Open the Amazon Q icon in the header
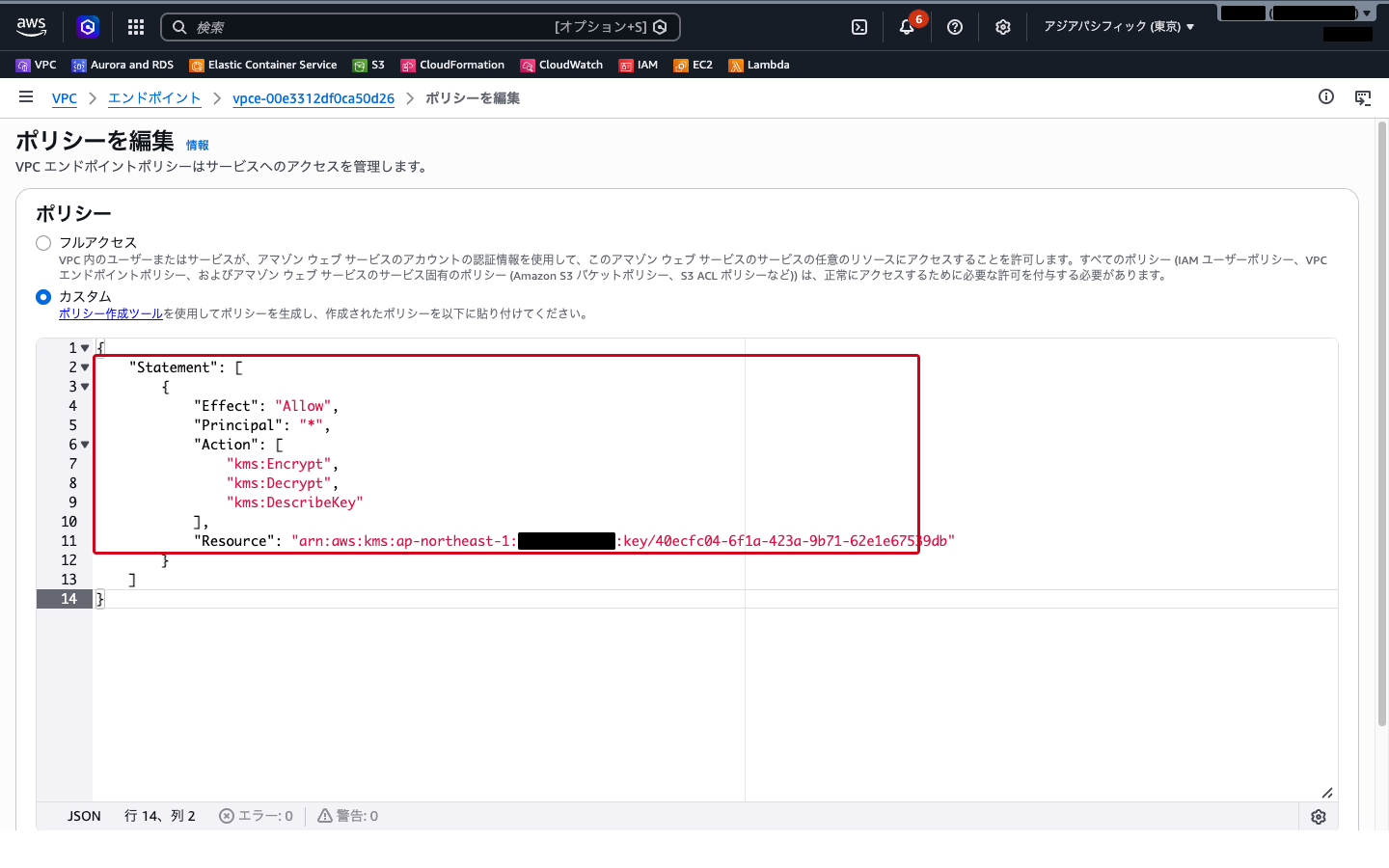Viewport: 1389px width, 868px height. click(x=88, y=27)
